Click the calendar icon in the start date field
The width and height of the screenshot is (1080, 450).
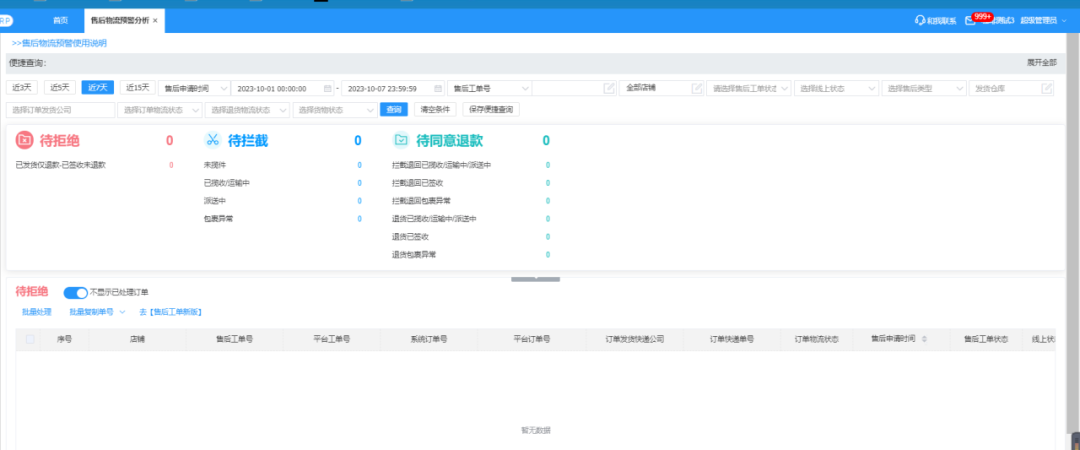(x=327, y=89)
